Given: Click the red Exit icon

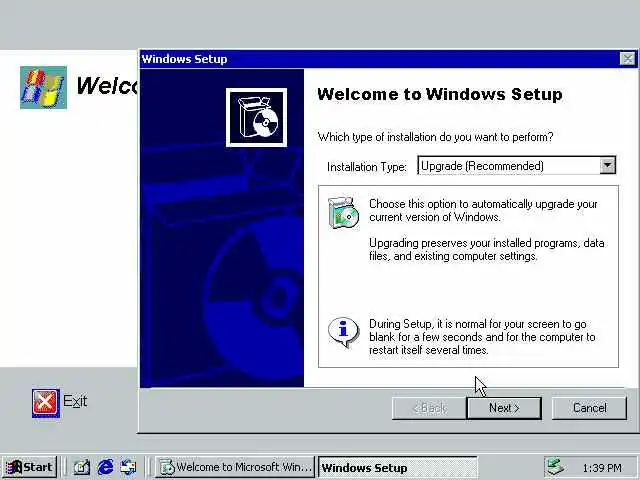Looking at the screenshot, I should pyautogui.click(x=46, y=403).
